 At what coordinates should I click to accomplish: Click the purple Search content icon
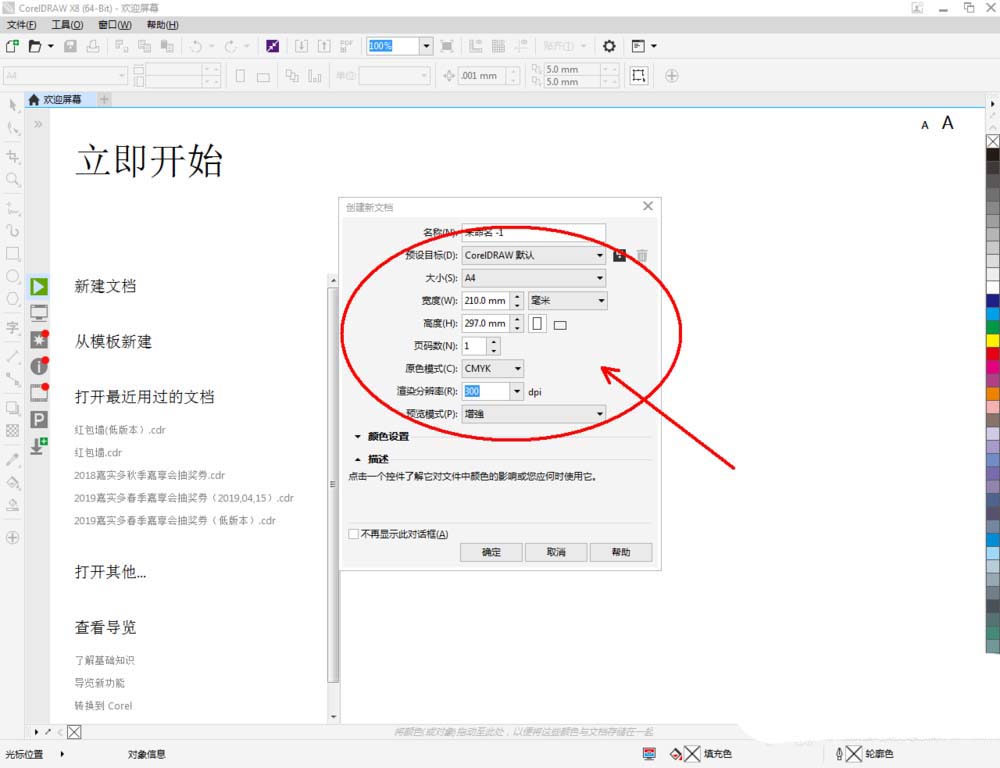click(x=272, y=46)
